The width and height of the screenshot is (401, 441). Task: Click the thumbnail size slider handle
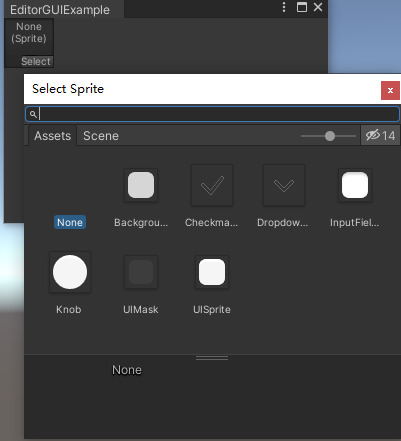(330, 136)
